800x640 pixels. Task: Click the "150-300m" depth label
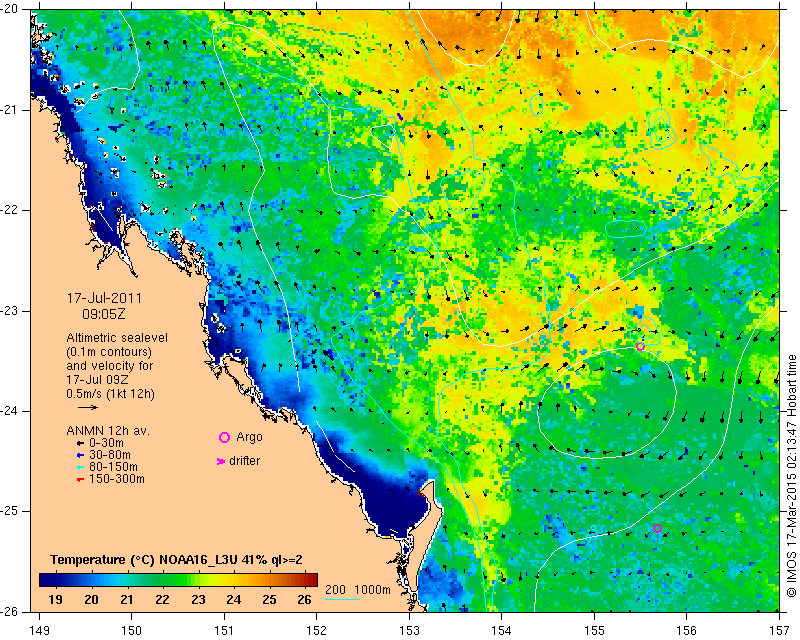pyautogui.click(x=117, y=479)
